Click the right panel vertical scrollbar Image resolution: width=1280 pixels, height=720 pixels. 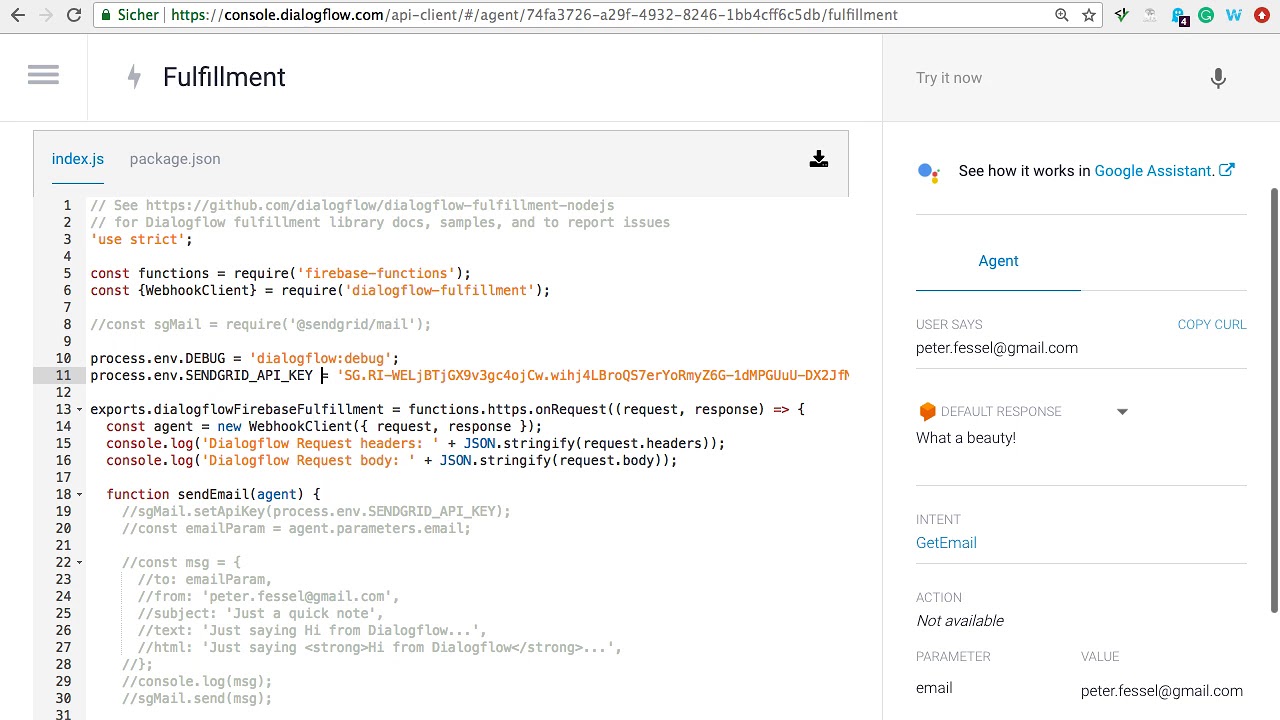(1274, 400)
